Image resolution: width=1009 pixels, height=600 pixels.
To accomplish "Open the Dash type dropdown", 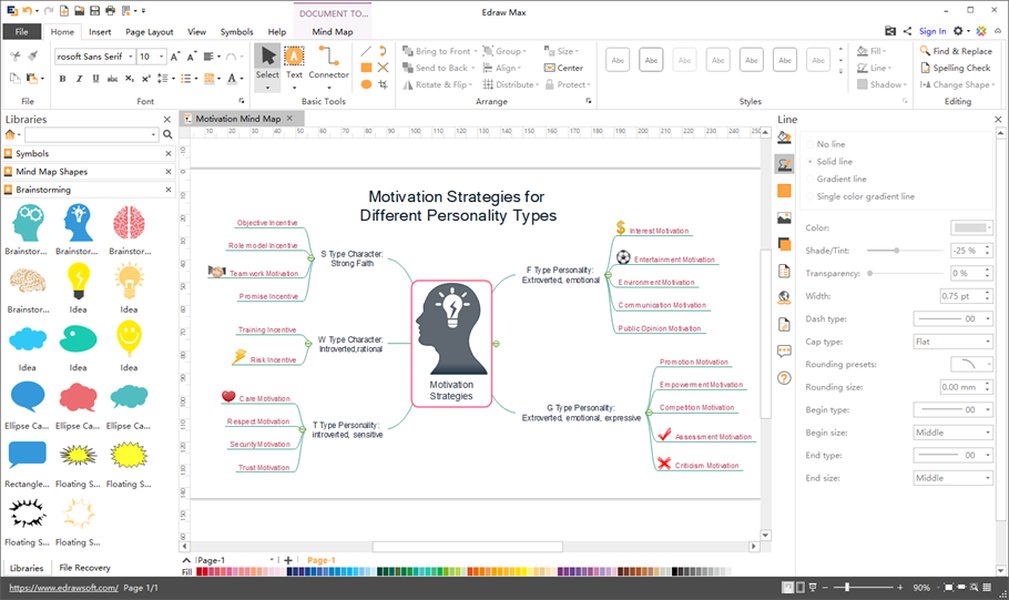I will (953, 319).
